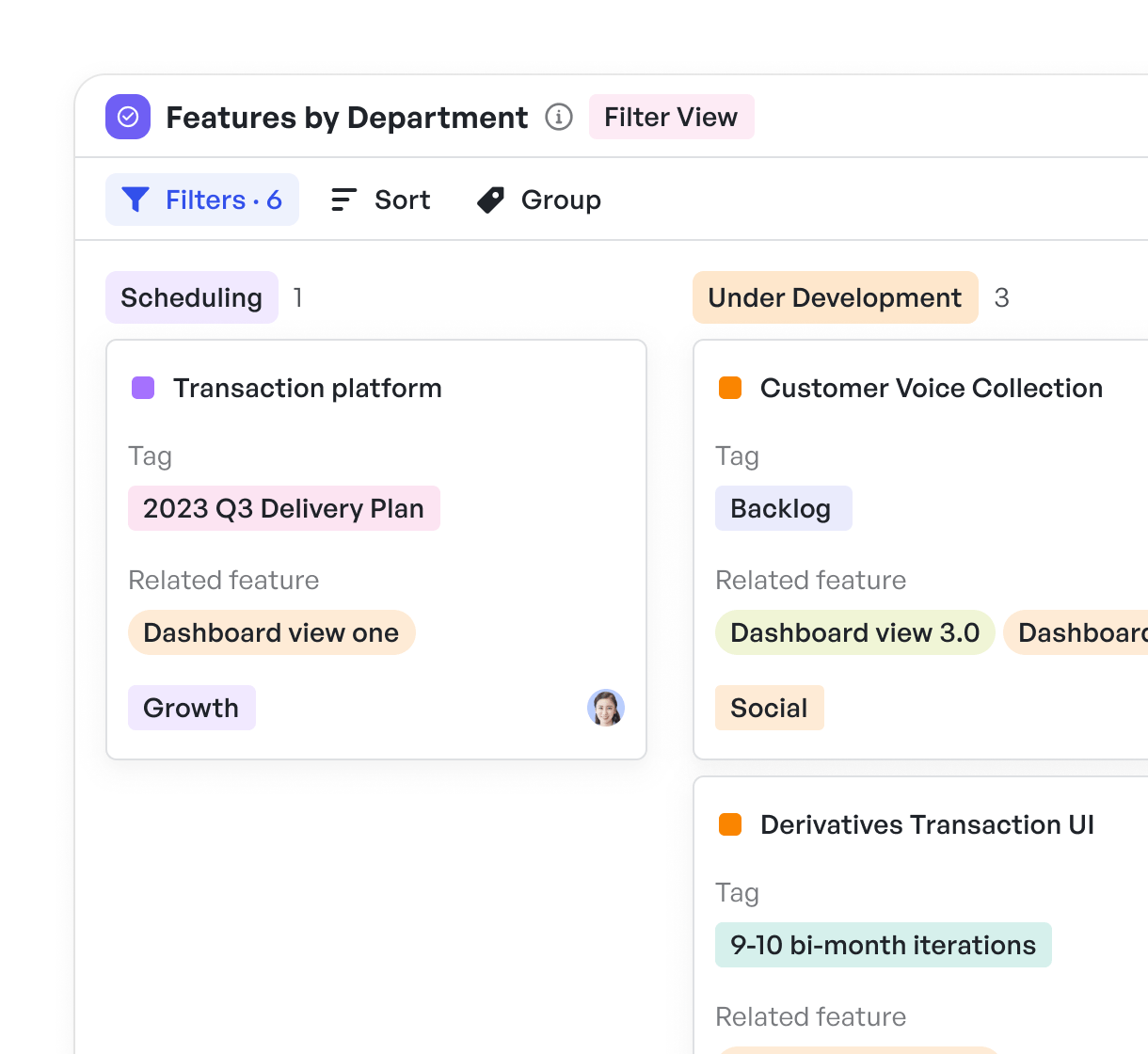Open the Transaction platform card title
The image size is (1148, 1054).
(x=308, y=388)
